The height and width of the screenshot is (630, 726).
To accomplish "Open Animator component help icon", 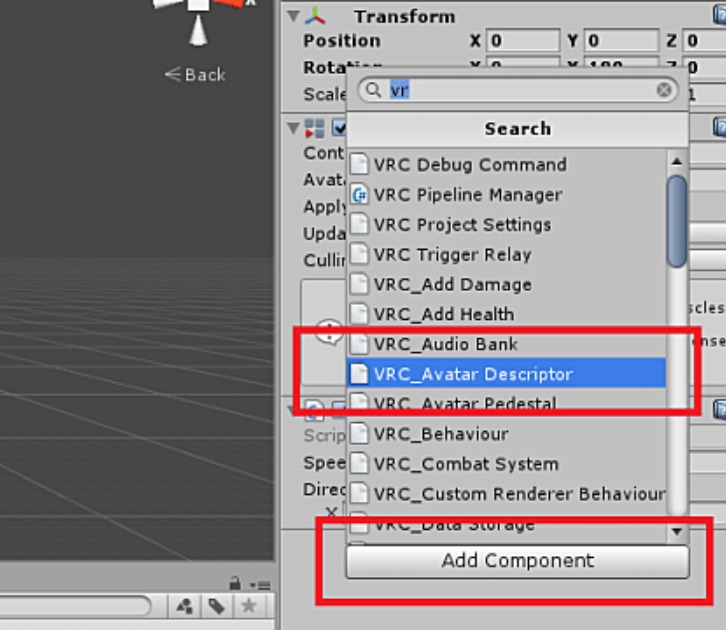I will coord(720,127).
